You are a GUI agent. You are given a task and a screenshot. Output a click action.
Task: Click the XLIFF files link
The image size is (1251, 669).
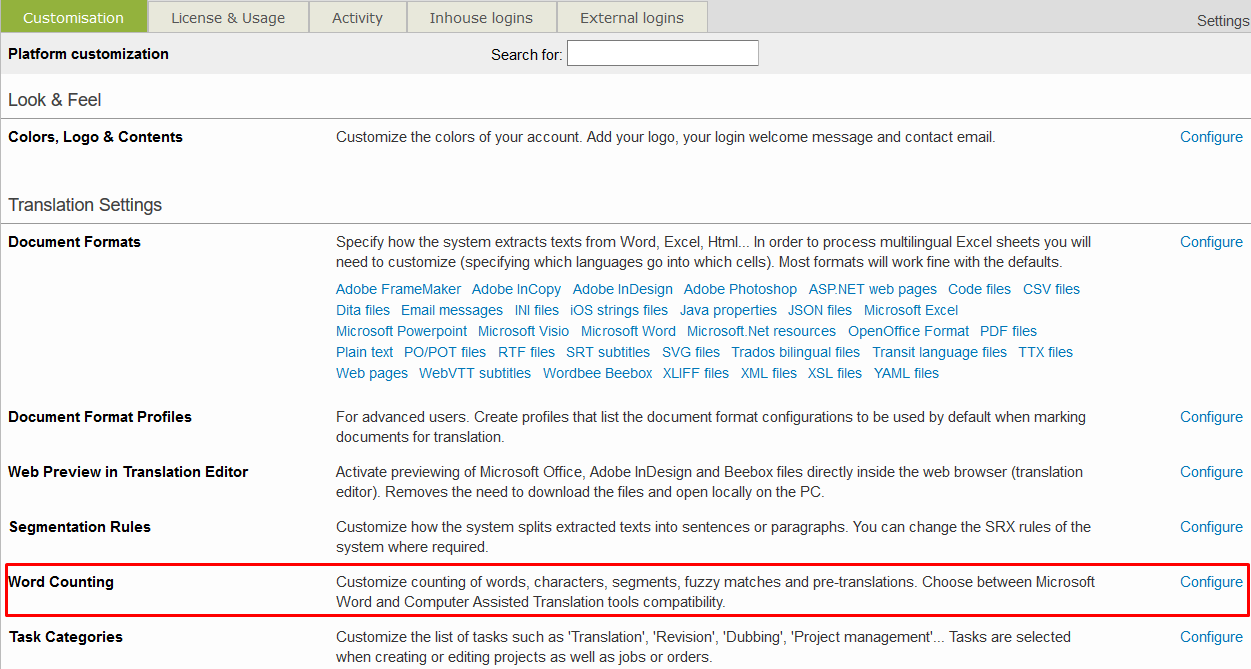point(695,373)
